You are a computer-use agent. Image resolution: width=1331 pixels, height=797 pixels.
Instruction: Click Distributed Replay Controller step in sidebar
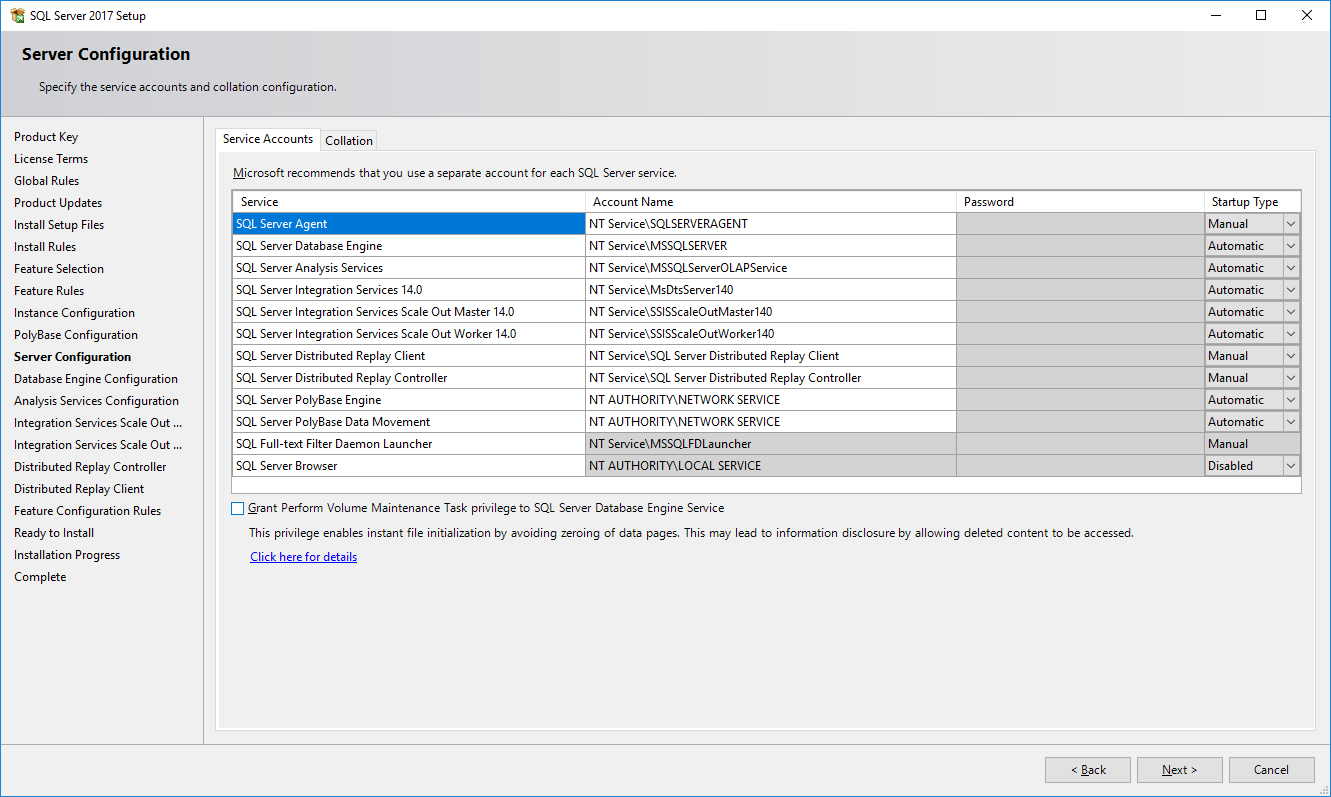click(x=90, y=467)
